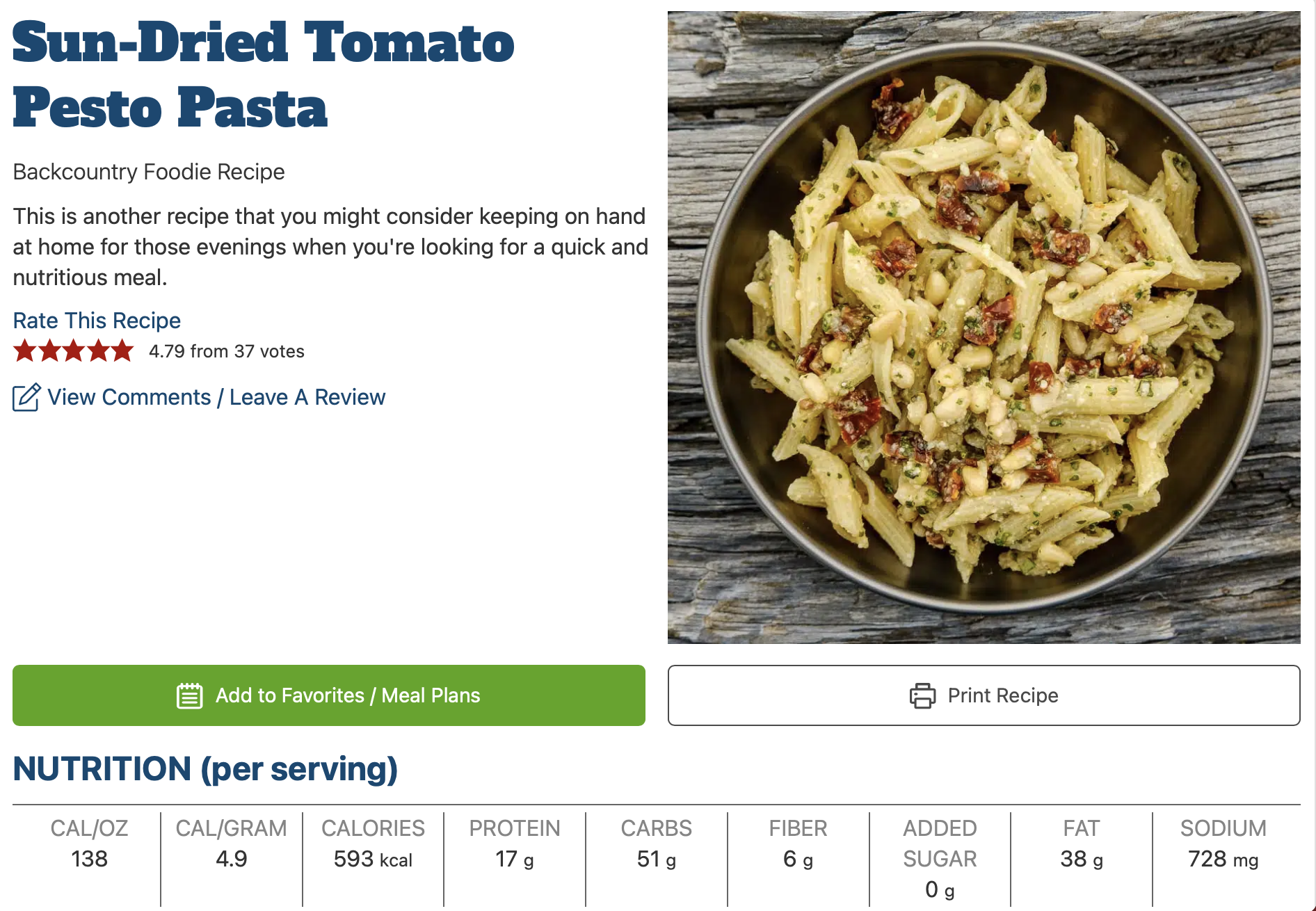
Task: Click the pencil icon beside View Comments
Action: pyautogui.click(x=25, y=396)
